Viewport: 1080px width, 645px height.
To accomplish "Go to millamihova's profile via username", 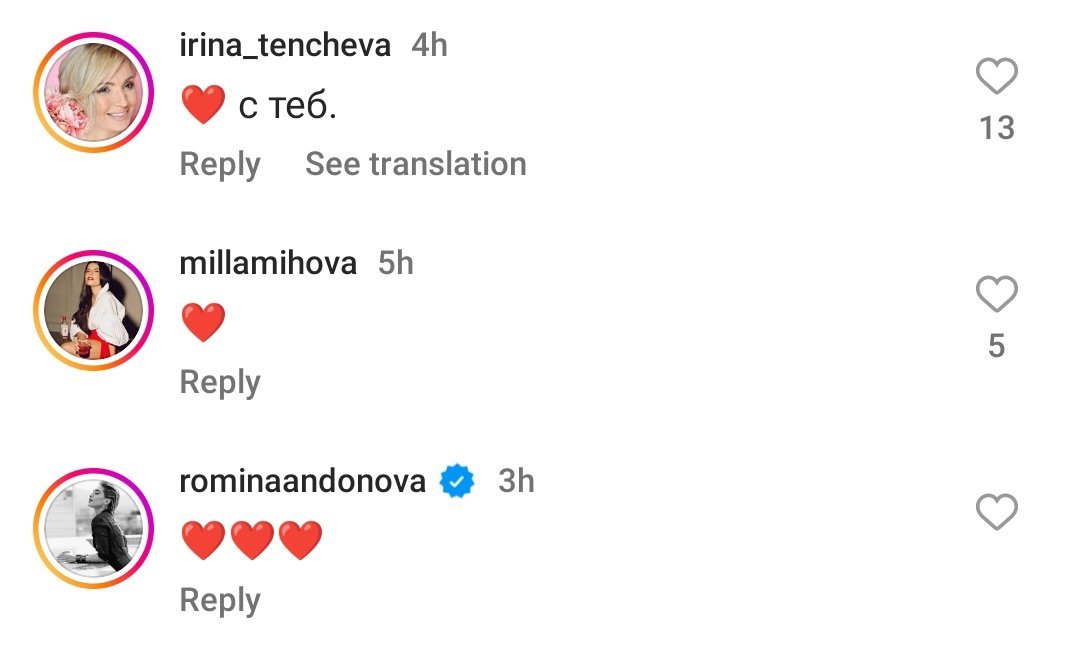I will [x=267, y=263].
